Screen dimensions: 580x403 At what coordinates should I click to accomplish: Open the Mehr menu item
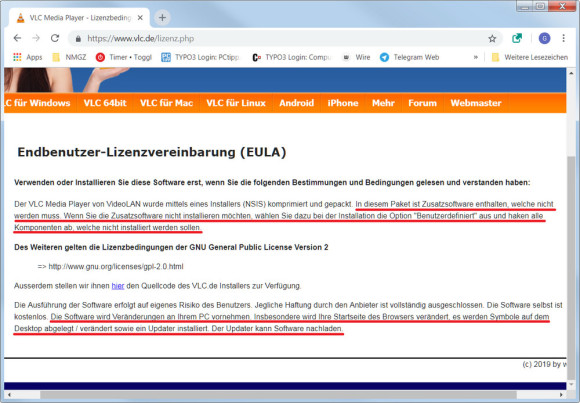coord(383,103)
